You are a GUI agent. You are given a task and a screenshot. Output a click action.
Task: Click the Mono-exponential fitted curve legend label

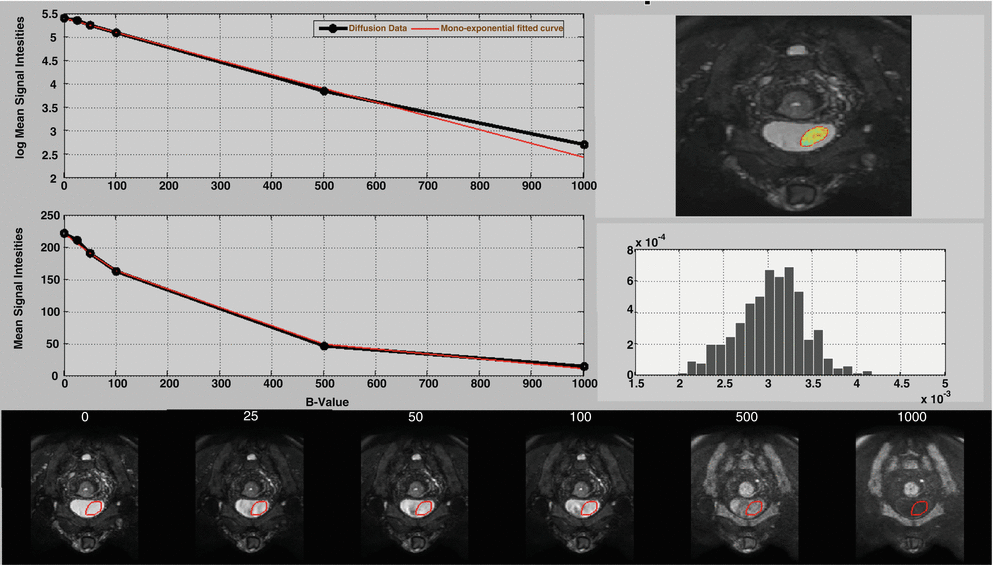[x=501, y=29]
